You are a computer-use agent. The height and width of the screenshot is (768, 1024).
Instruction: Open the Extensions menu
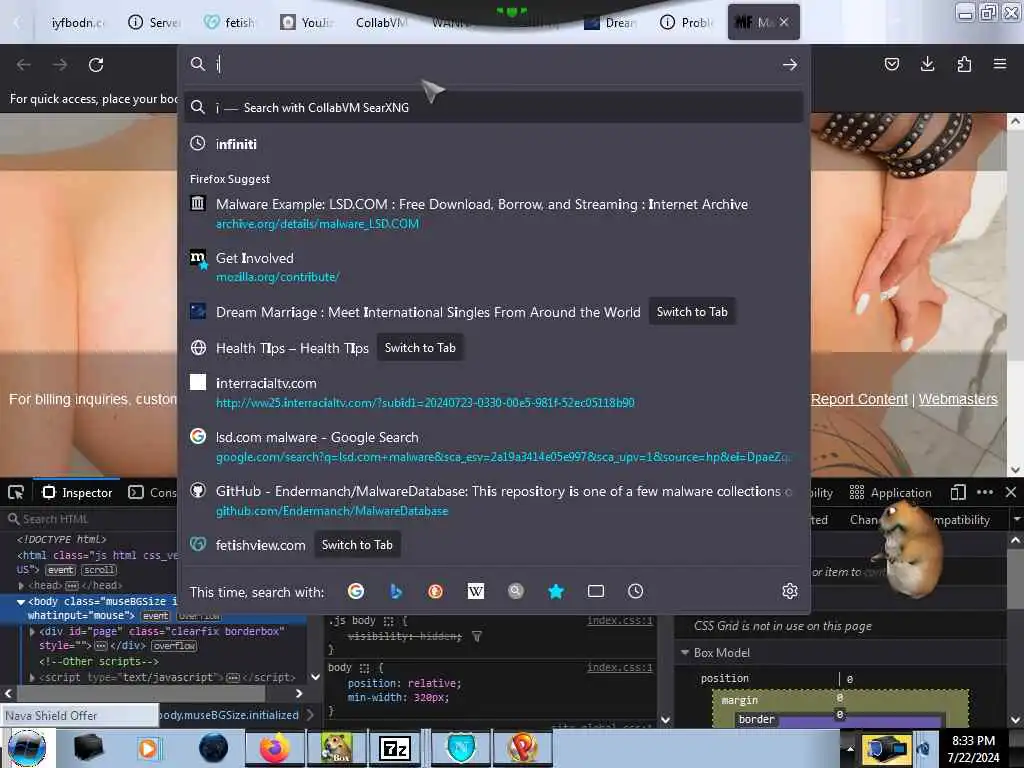[964, 64]
